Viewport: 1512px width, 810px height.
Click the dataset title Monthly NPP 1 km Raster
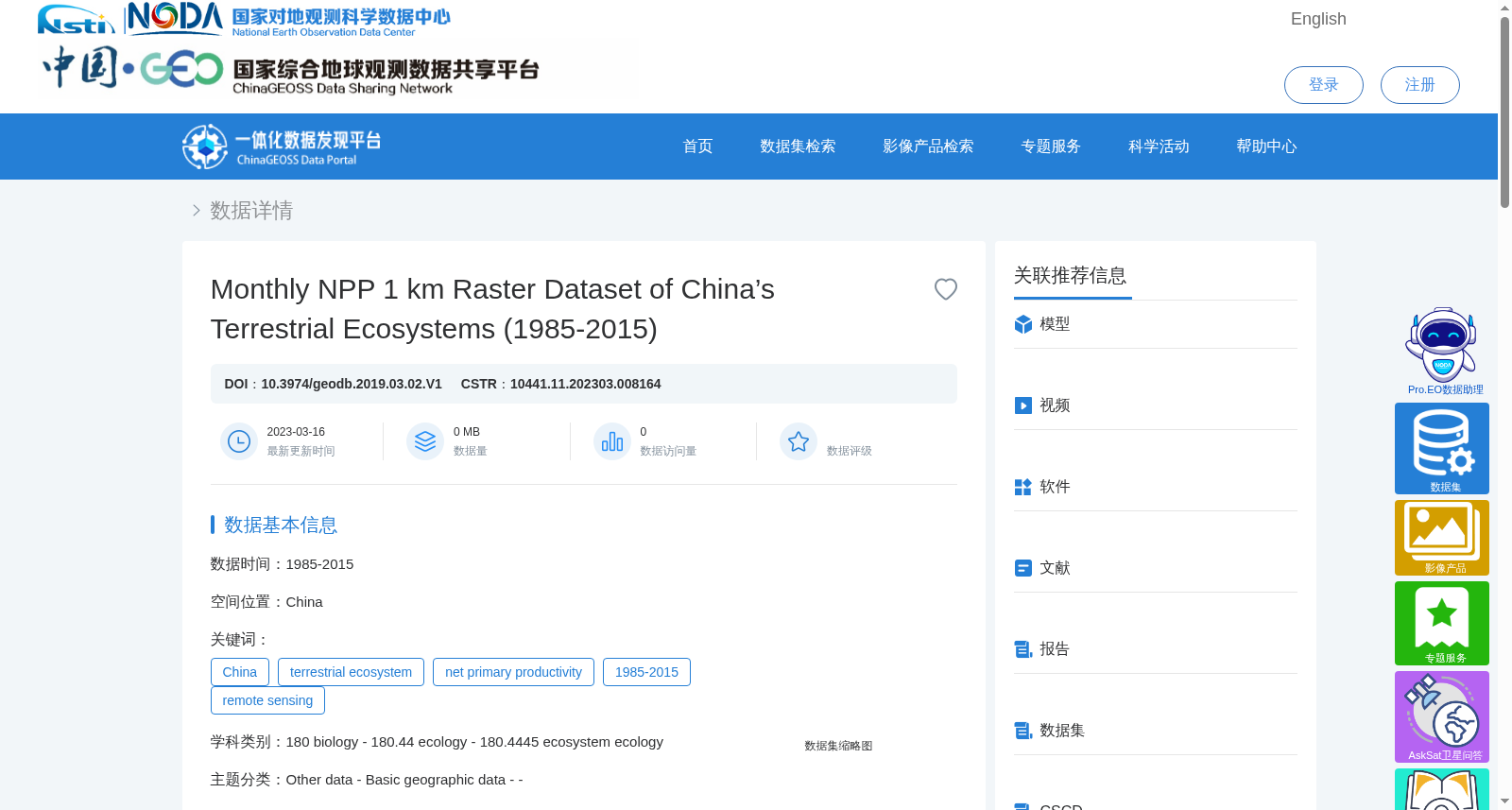(x=492, y=309)
